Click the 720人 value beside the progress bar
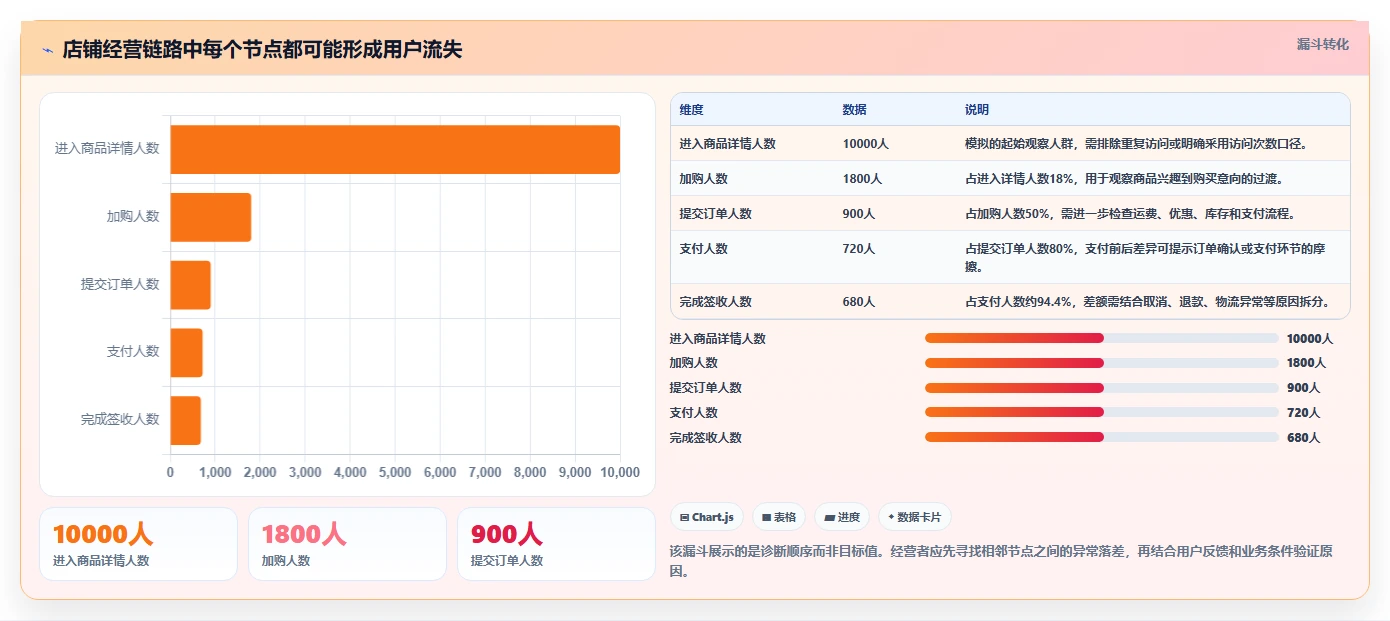Viewport: 1390px width, 621px height. [x=1303, y=413]
